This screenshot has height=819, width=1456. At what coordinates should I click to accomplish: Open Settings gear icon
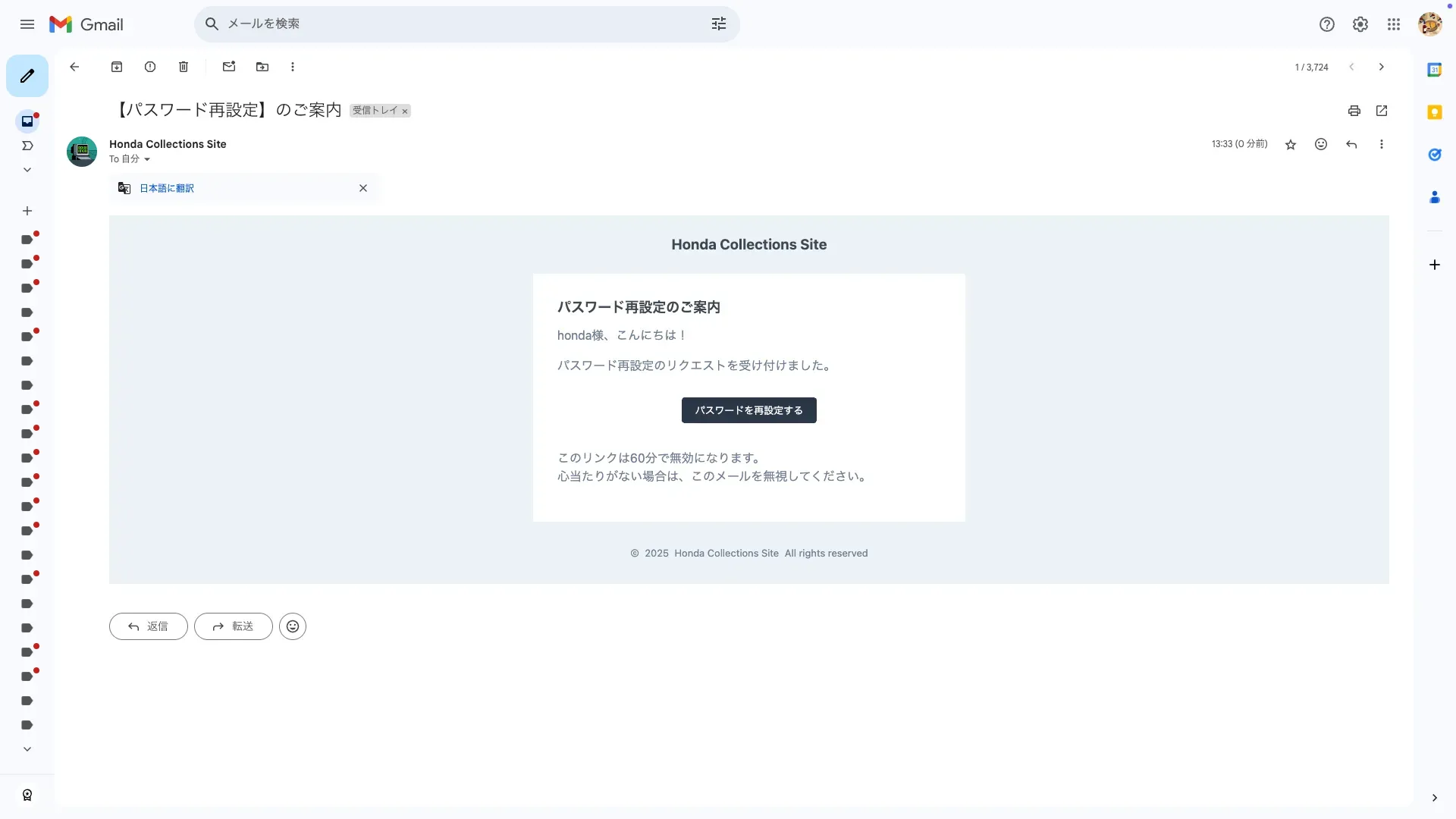click(x=1360, y=24)
